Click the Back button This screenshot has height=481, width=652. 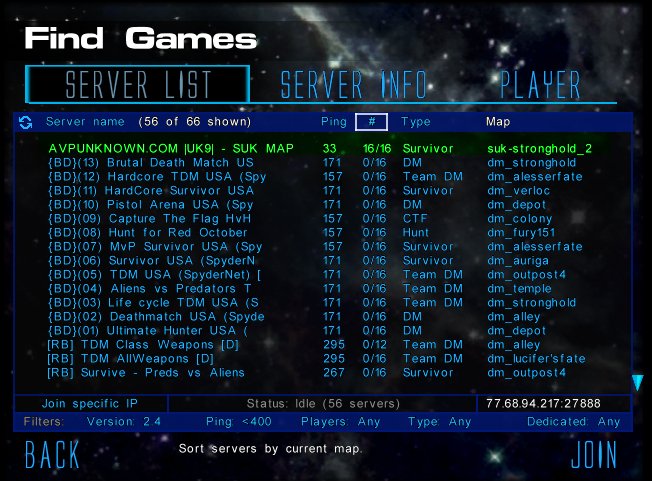[52, 454]
